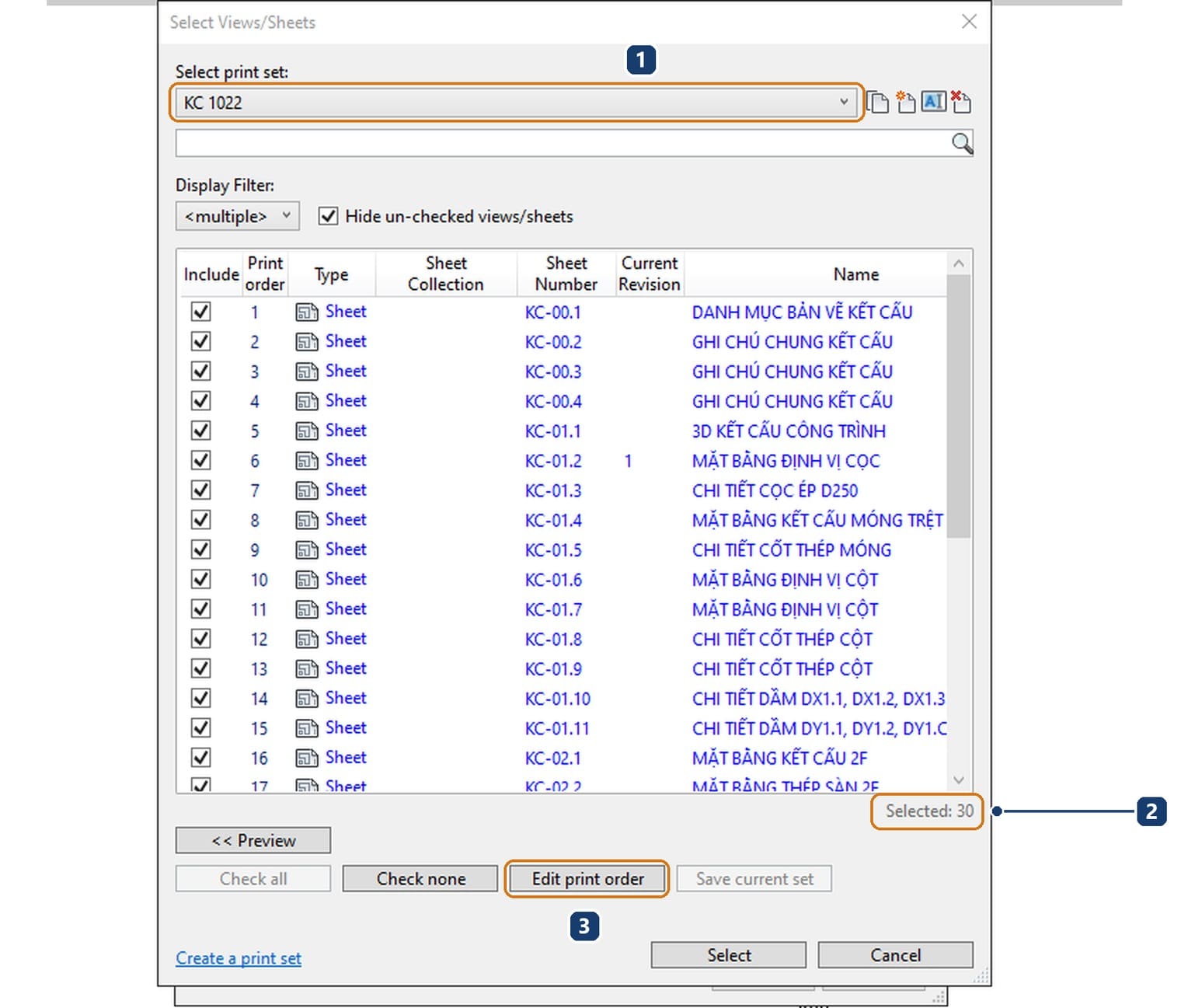Select sheet name CHI TIẾT CỐT THÉP MÓNG
The width and height of the screenshot is (1181, 1008).
791,549
